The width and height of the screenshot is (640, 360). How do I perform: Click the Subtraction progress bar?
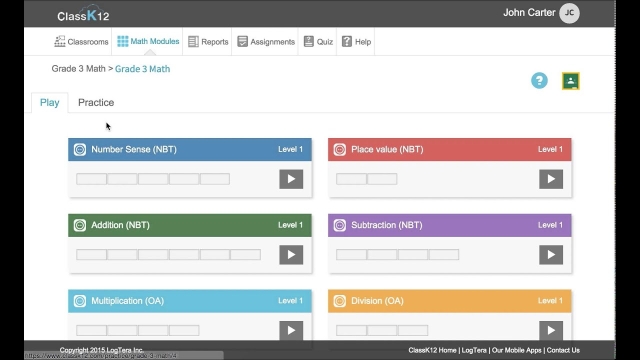click(x=398, y=255)
